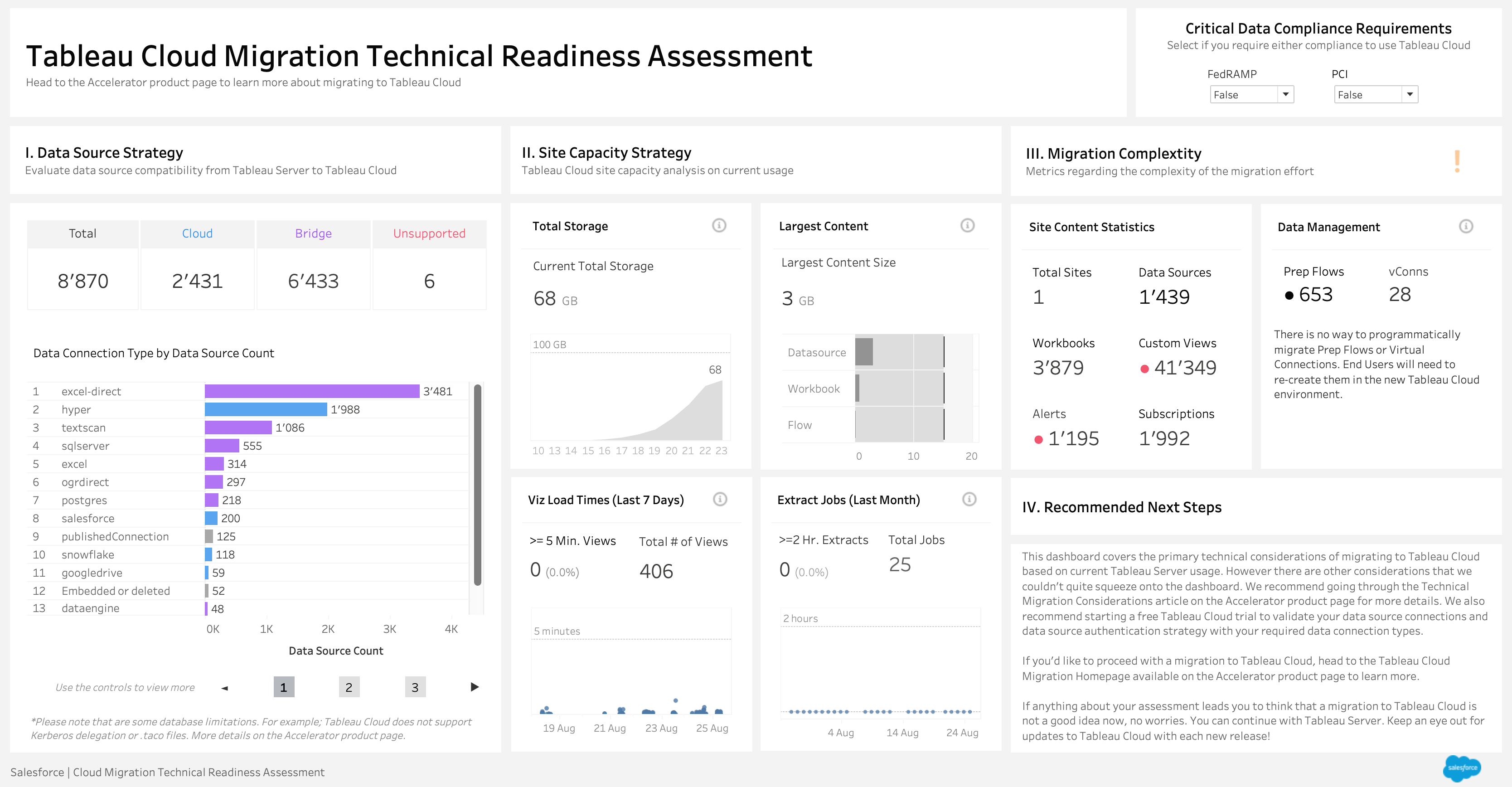Click the Total Storage info icon
This screenshot has width=1512, height=787.
tap(718, 225)
